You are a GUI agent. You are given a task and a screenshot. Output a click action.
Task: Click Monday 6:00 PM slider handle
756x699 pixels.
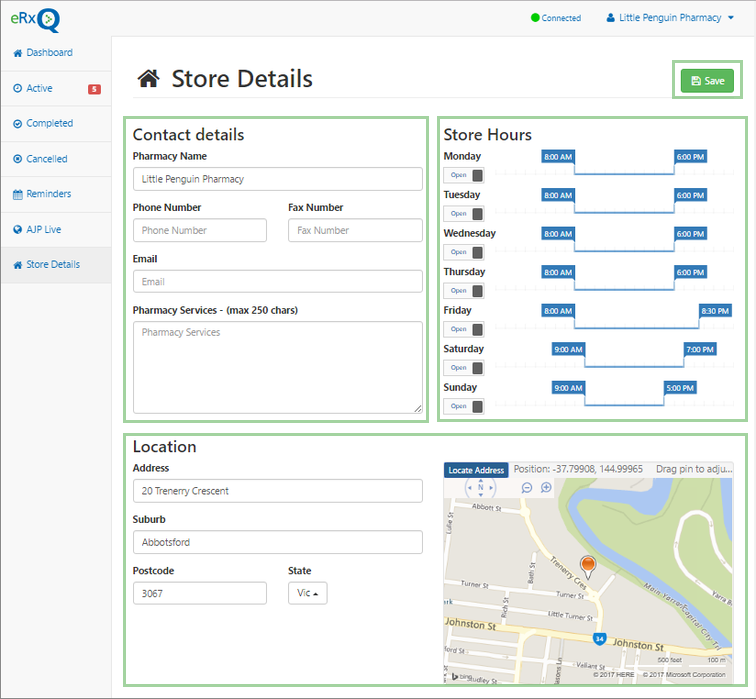tap(690, 157)
